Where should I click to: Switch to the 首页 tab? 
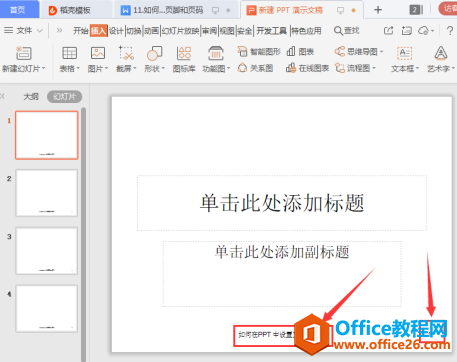point(18,10)
